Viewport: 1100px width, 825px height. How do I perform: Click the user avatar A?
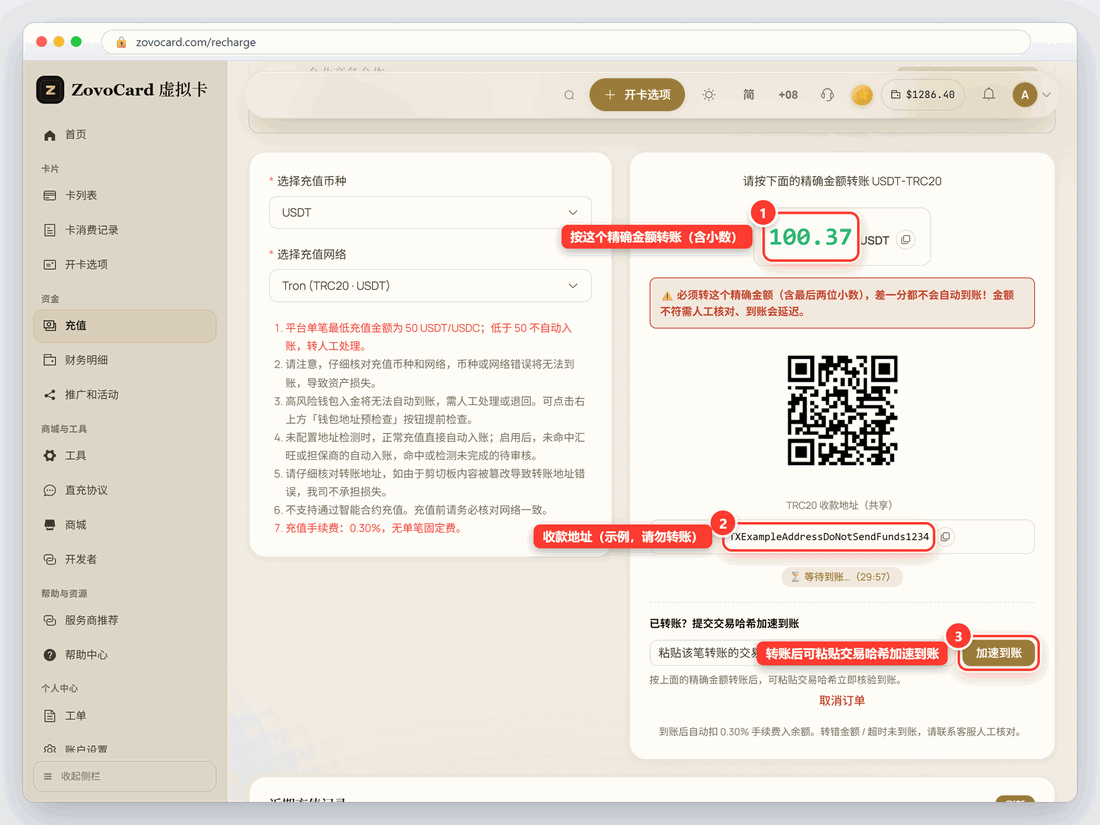tap(1025, 95)
